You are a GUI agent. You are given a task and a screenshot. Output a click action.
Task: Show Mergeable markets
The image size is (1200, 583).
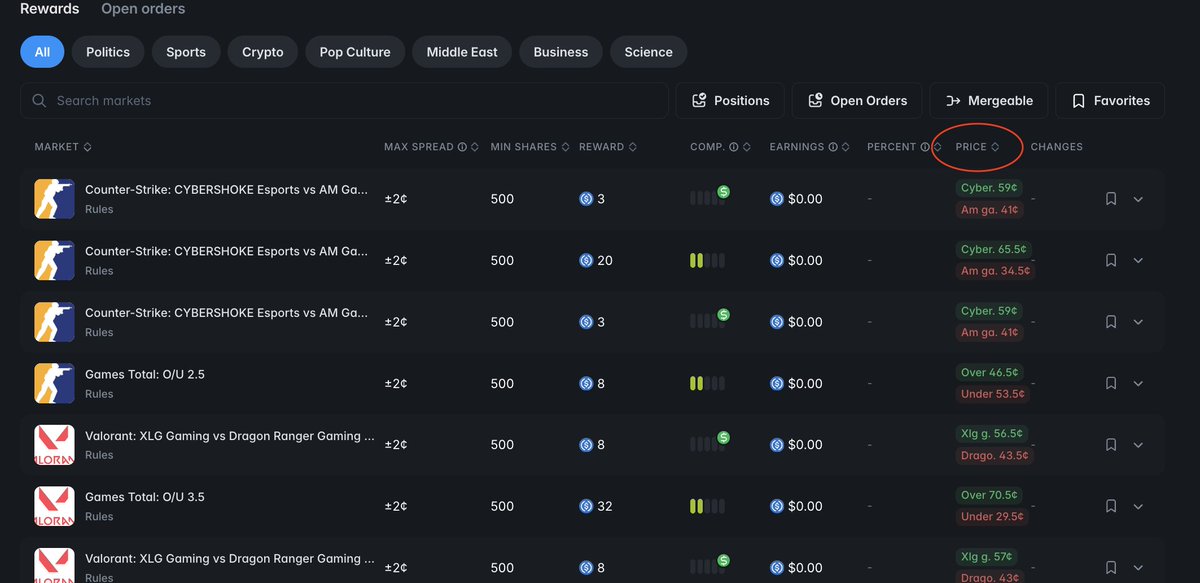coord(989,101)
